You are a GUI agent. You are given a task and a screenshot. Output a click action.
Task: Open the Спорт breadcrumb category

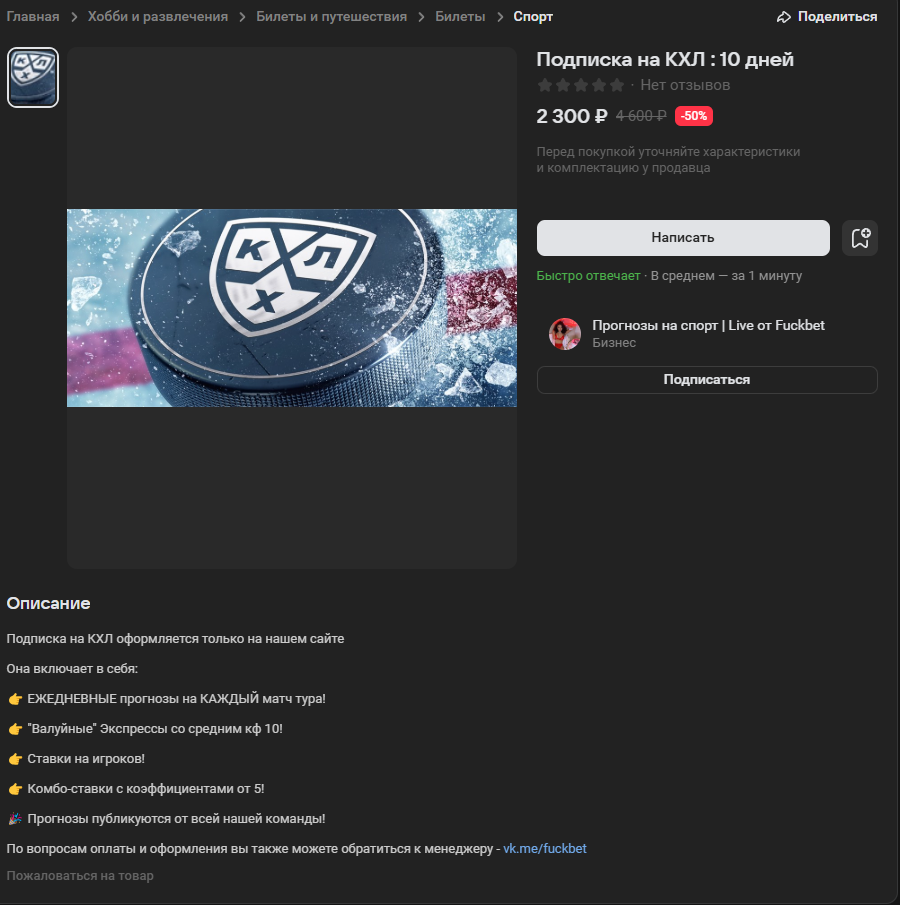[533, 17]
